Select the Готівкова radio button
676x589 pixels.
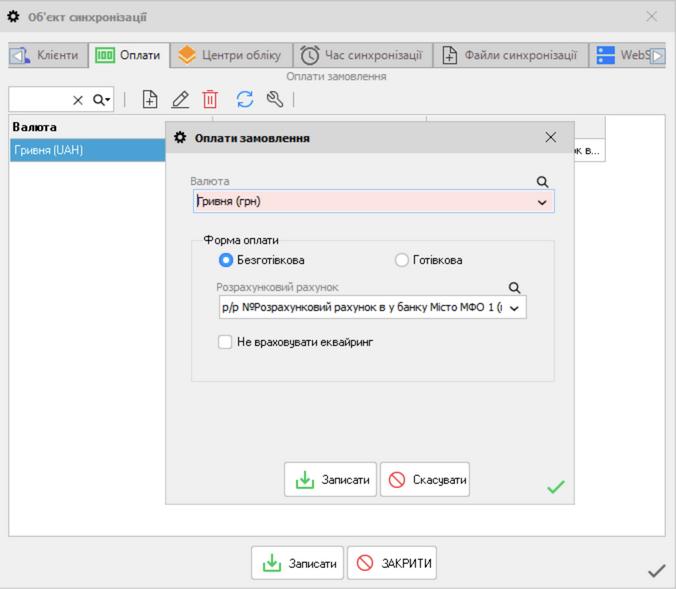click(x=402, y=260)
